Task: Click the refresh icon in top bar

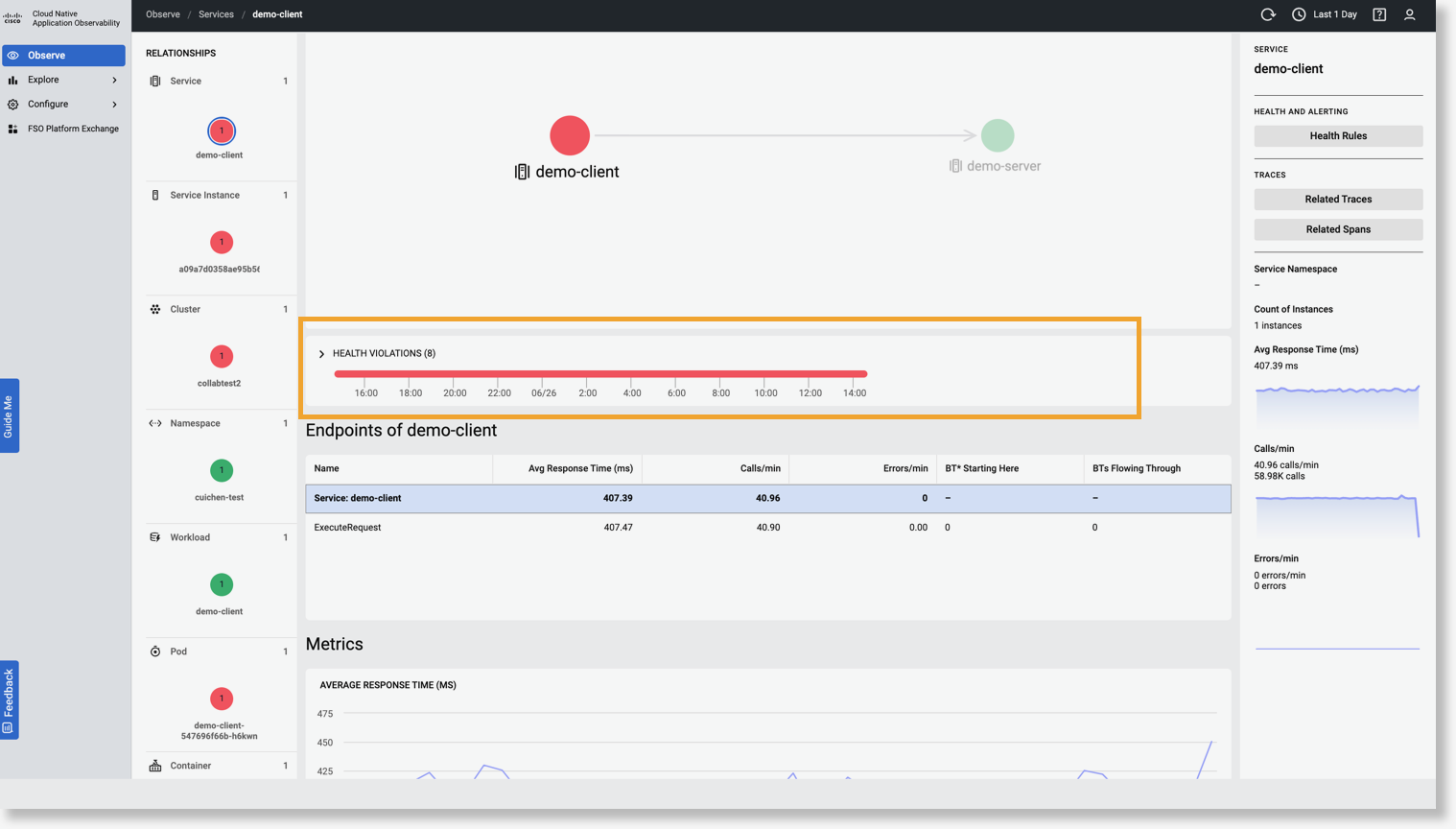Action: point(1268,14)
